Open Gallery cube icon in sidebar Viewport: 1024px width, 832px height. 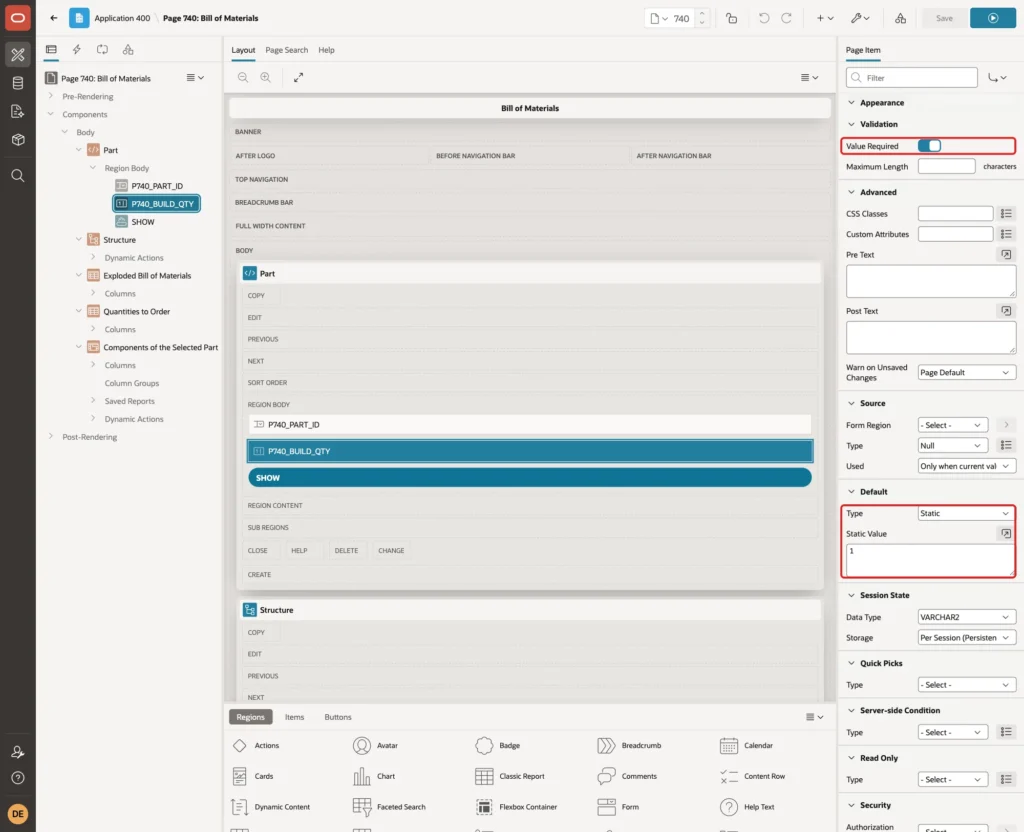tap(18, 140)
